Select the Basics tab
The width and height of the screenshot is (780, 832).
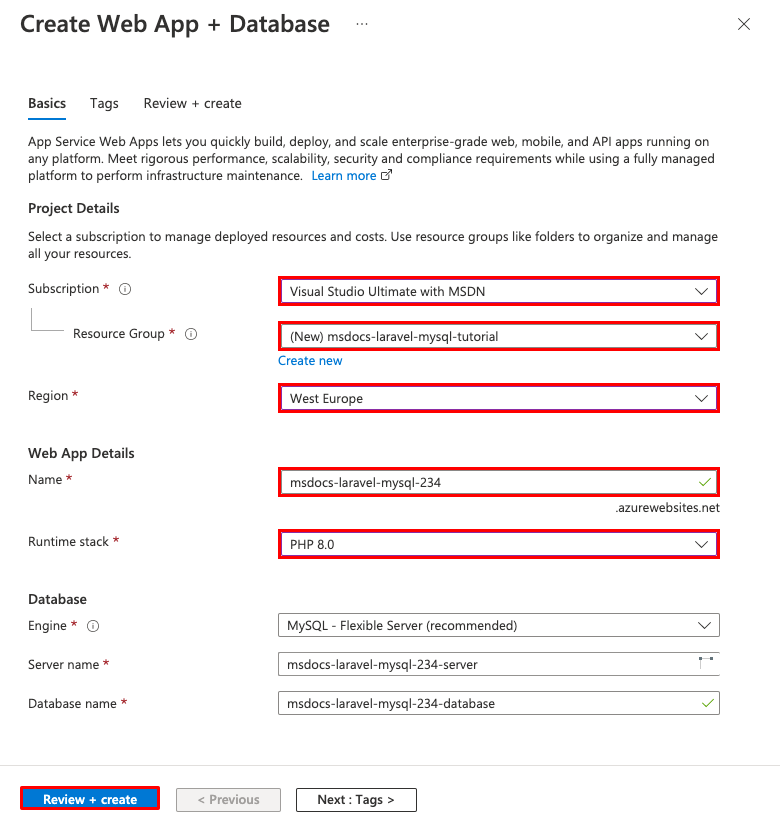click(47, 103)
